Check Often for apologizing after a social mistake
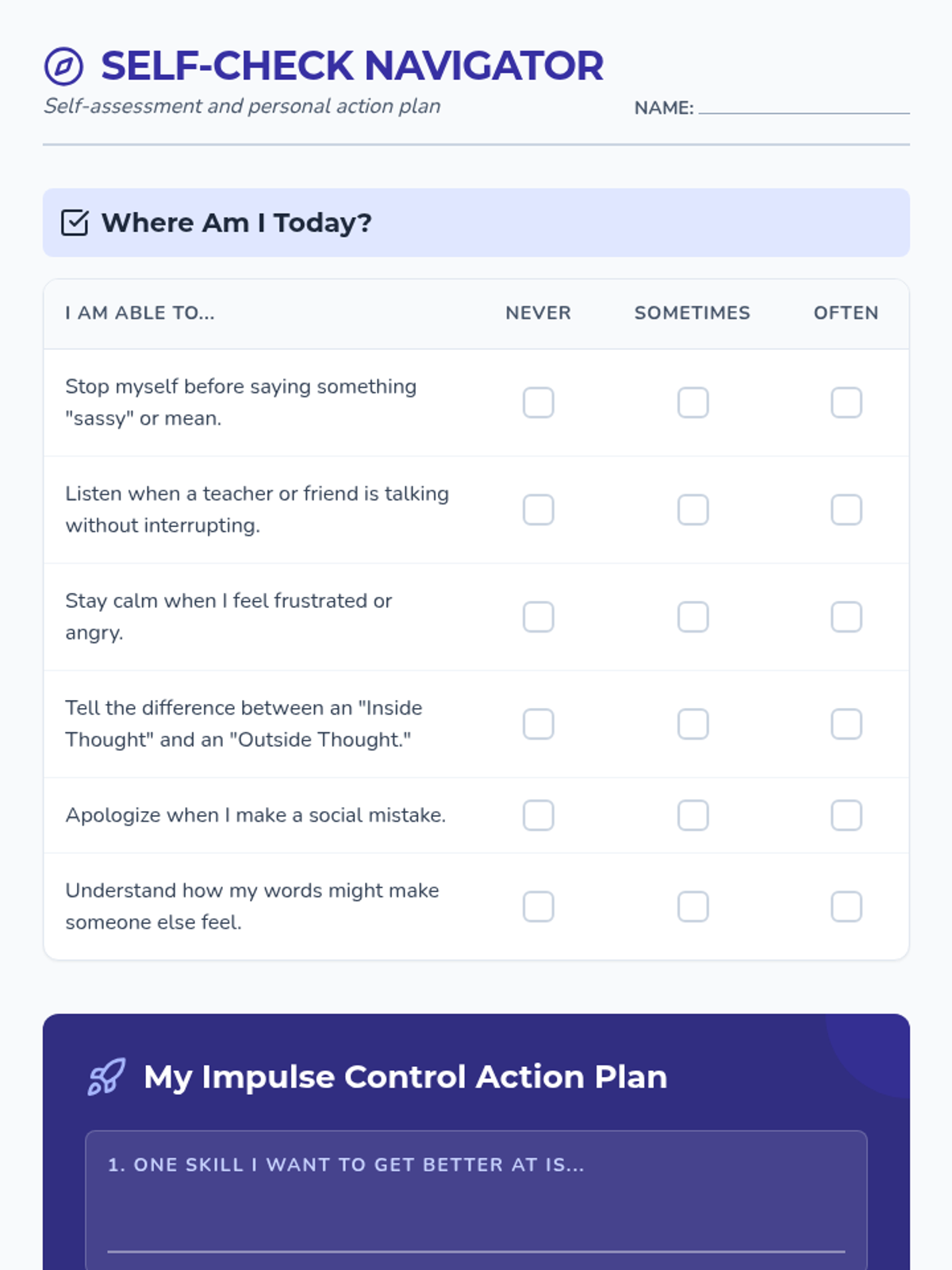Image resolution: width=952 pixels, height=1270 pixels. point(846,815)
